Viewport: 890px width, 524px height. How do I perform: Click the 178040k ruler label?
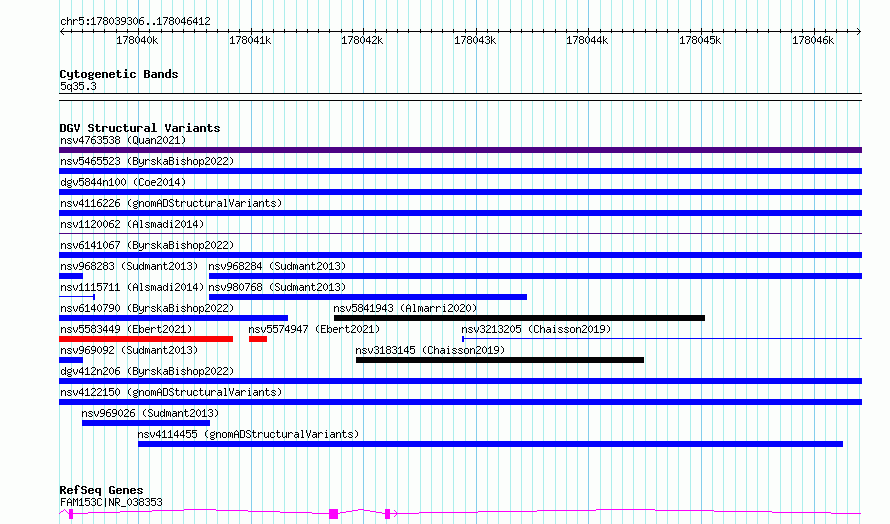(137, 40)
